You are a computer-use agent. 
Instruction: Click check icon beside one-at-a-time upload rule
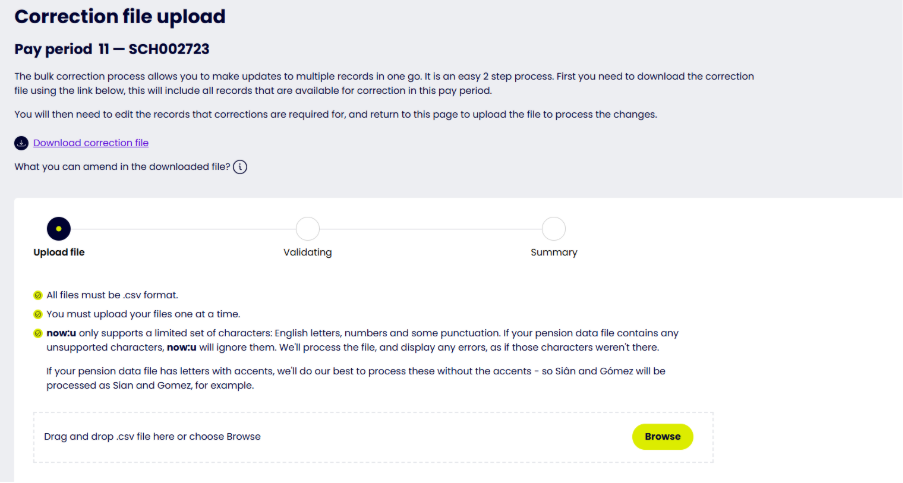click(38, 314)
